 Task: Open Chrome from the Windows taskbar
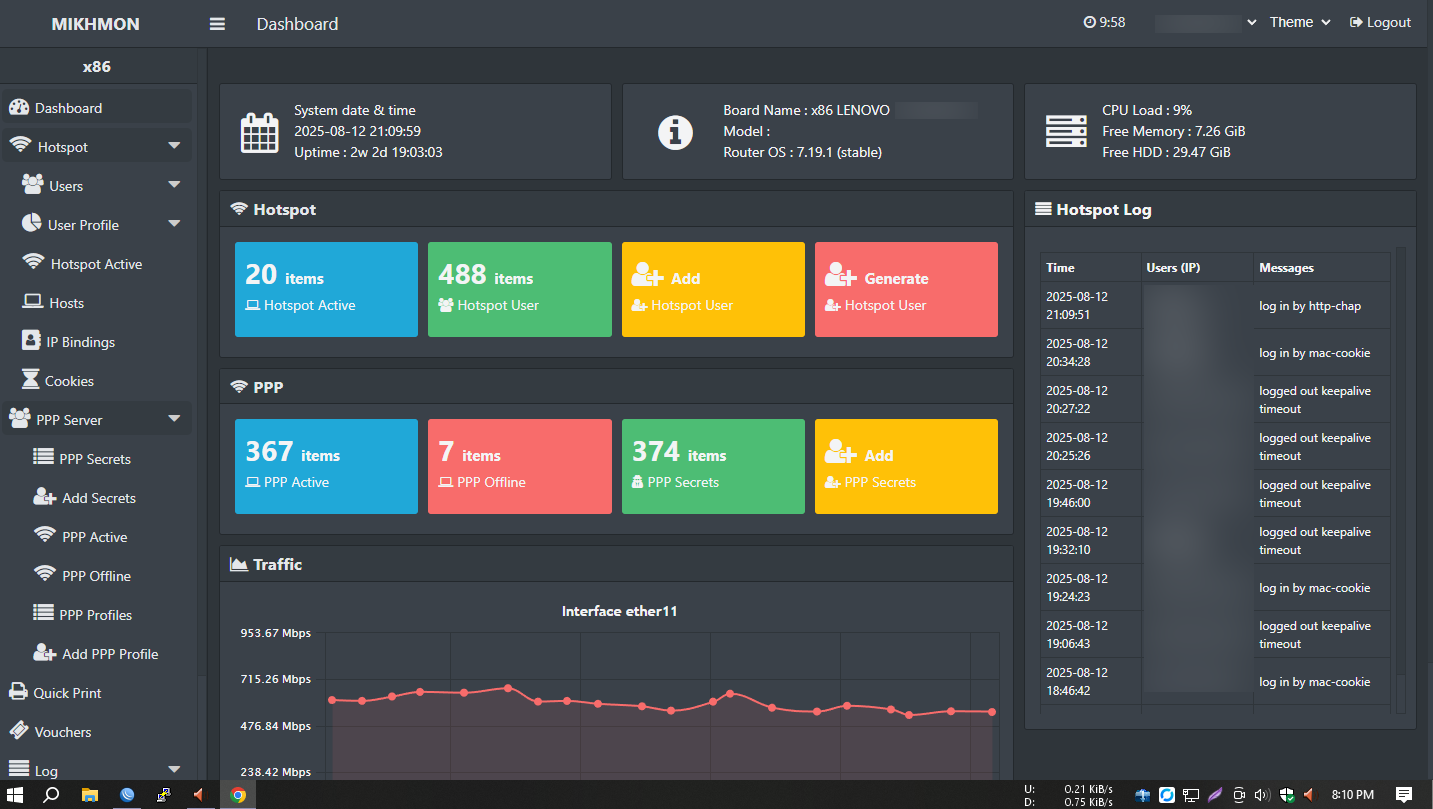[x=238, y=795]
